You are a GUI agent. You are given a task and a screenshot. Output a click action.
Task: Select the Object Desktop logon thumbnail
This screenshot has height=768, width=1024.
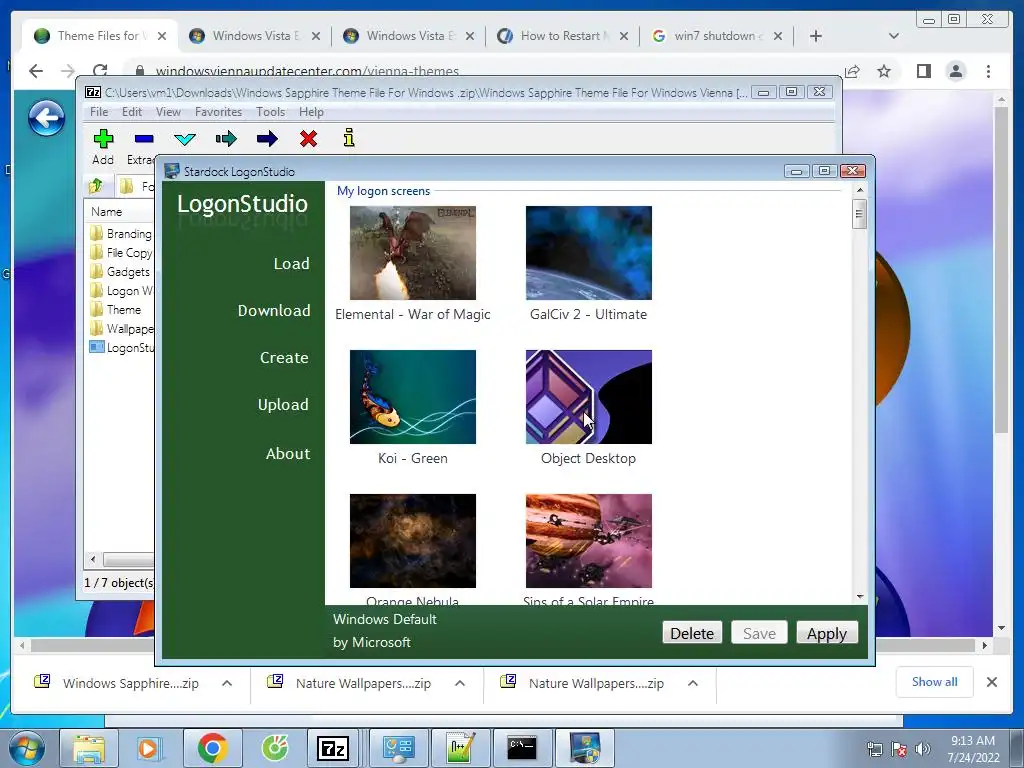click(x=588, y=397)
